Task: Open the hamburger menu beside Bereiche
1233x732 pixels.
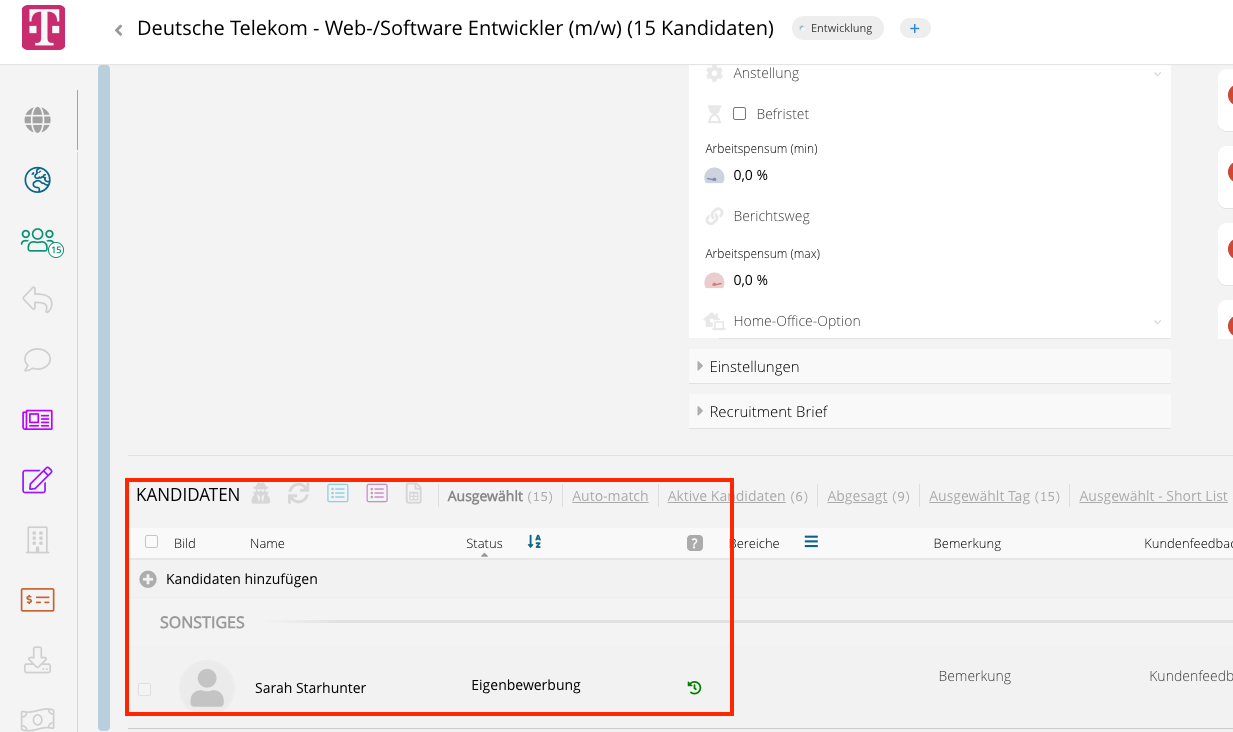Action: tap(811, 542)
